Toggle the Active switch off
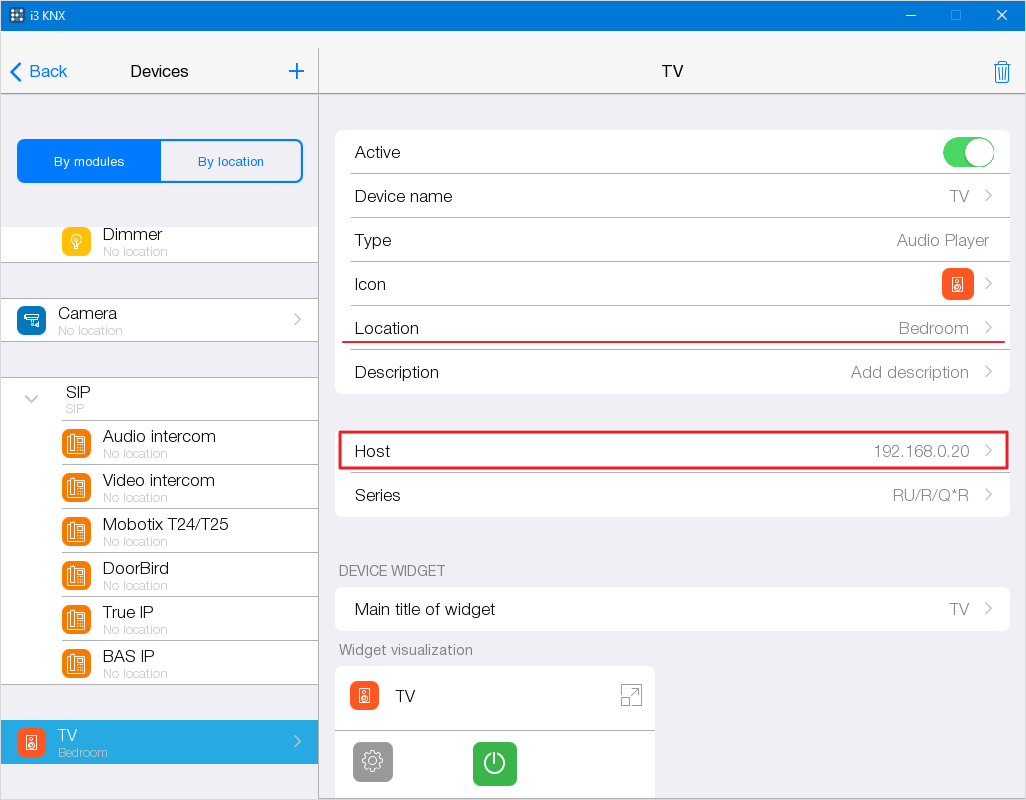The height and width of the screenshot is (800, 1026). click(967, 152)
